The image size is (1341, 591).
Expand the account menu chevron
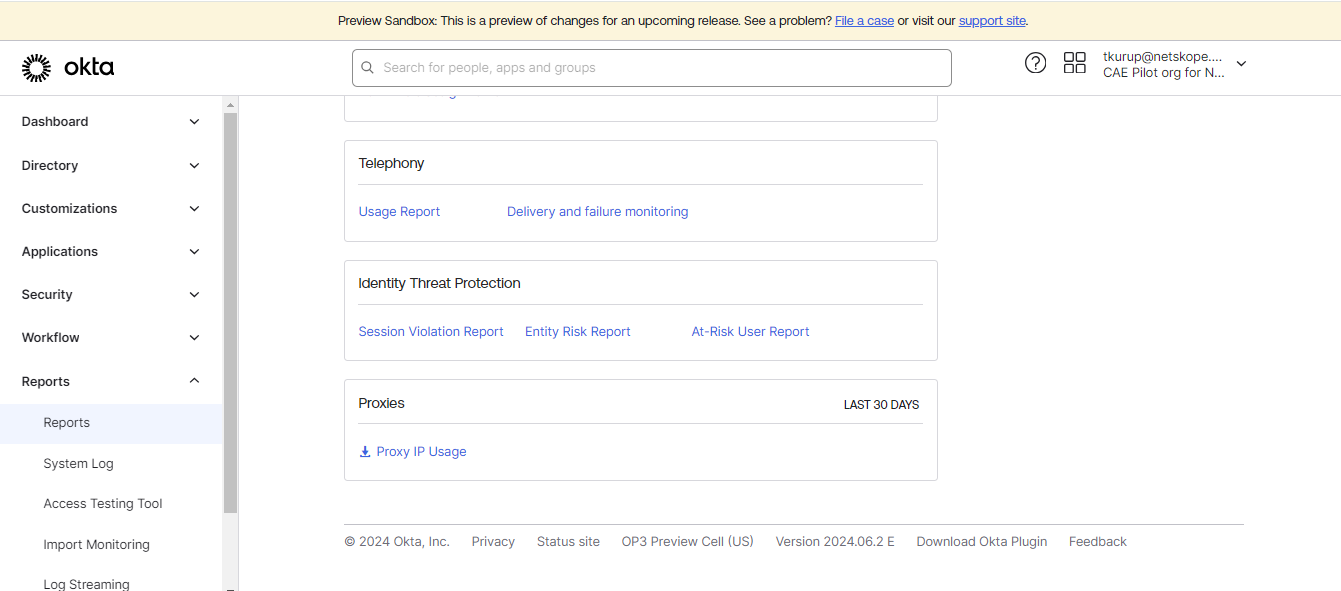tap(1241, 64)
